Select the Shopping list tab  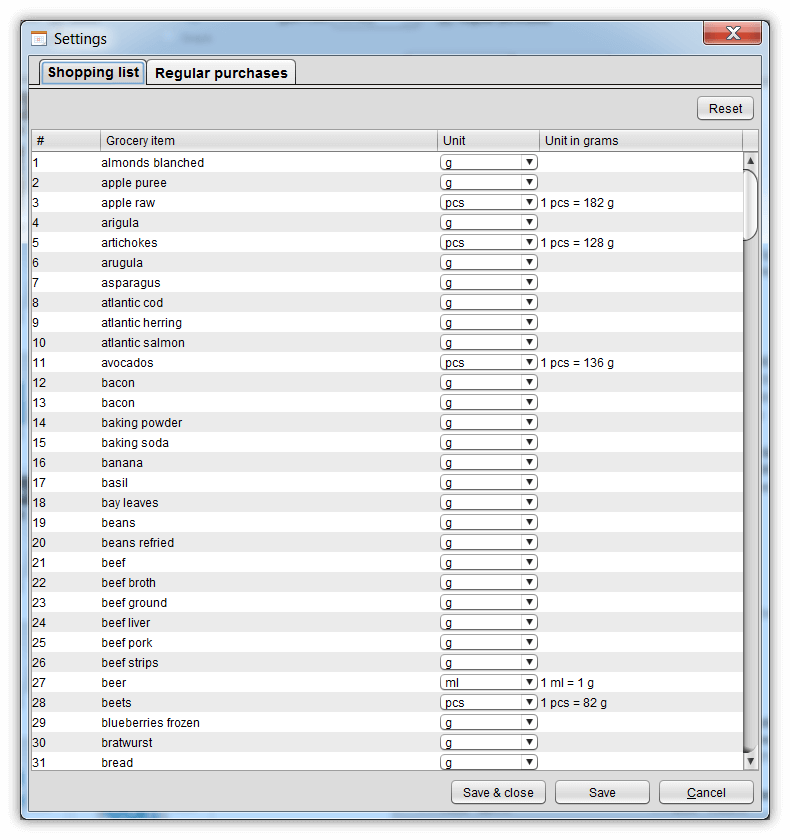tap(93, 73)
